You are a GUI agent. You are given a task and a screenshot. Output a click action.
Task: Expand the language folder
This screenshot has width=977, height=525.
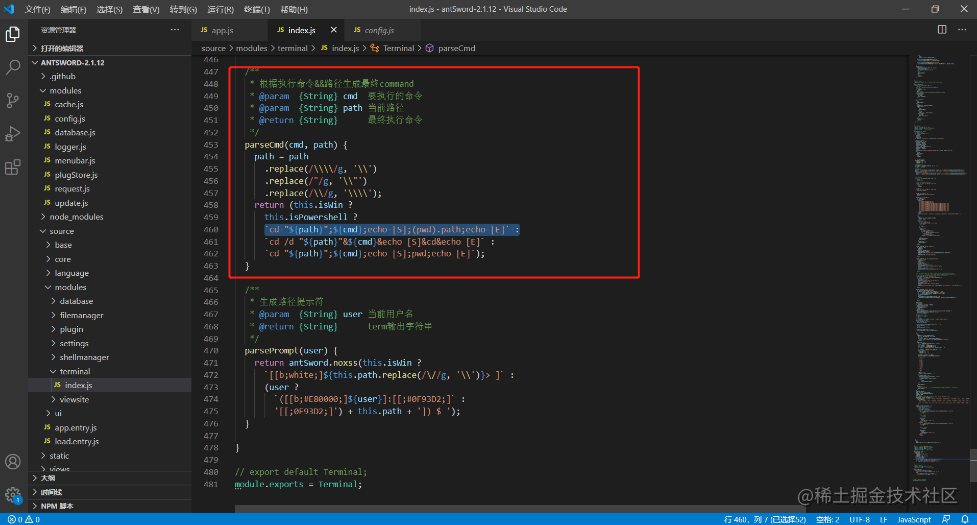(x=71, y=273)
